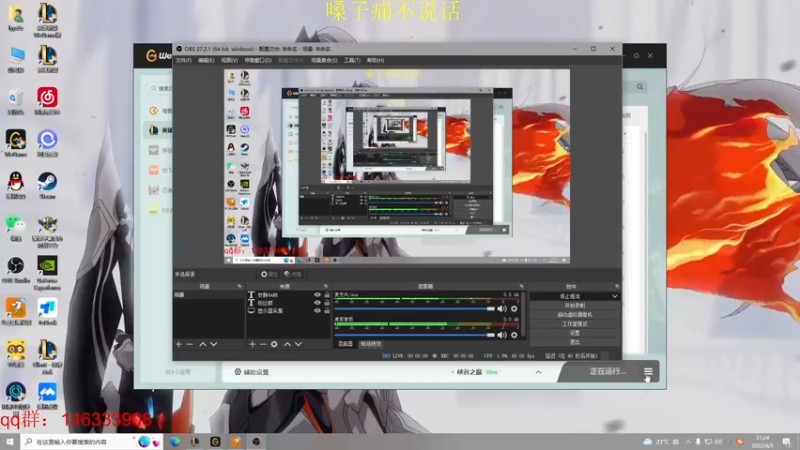
Task: Open 桌面音频 audio settings gear
Action: [x=514, y=335]
